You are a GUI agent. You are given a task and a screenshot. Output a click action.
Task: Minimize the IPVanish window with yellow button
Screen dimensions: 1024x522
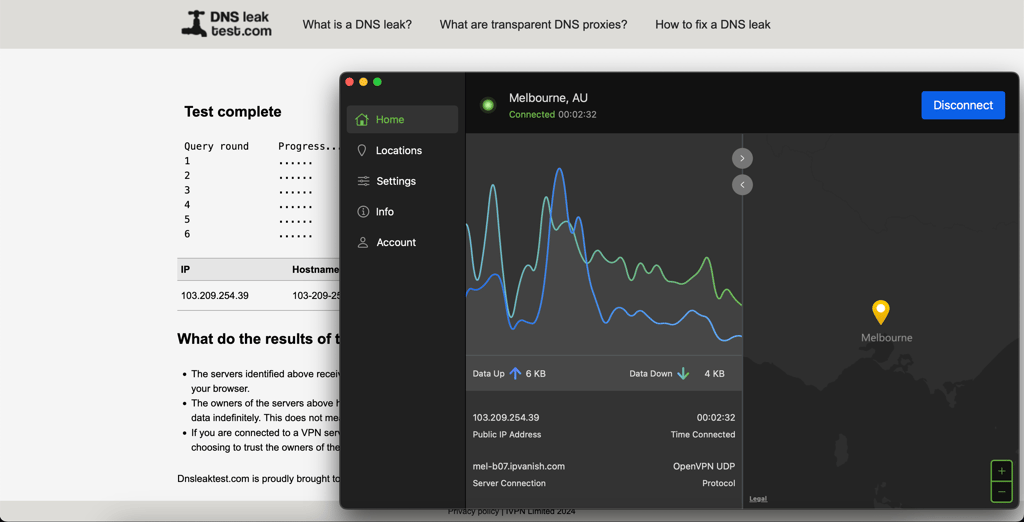point(363,82)
